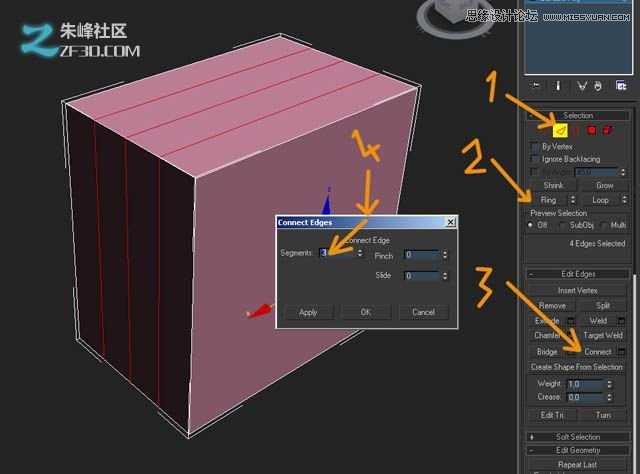Collapse the Edit Geometry rollout header

578,450
